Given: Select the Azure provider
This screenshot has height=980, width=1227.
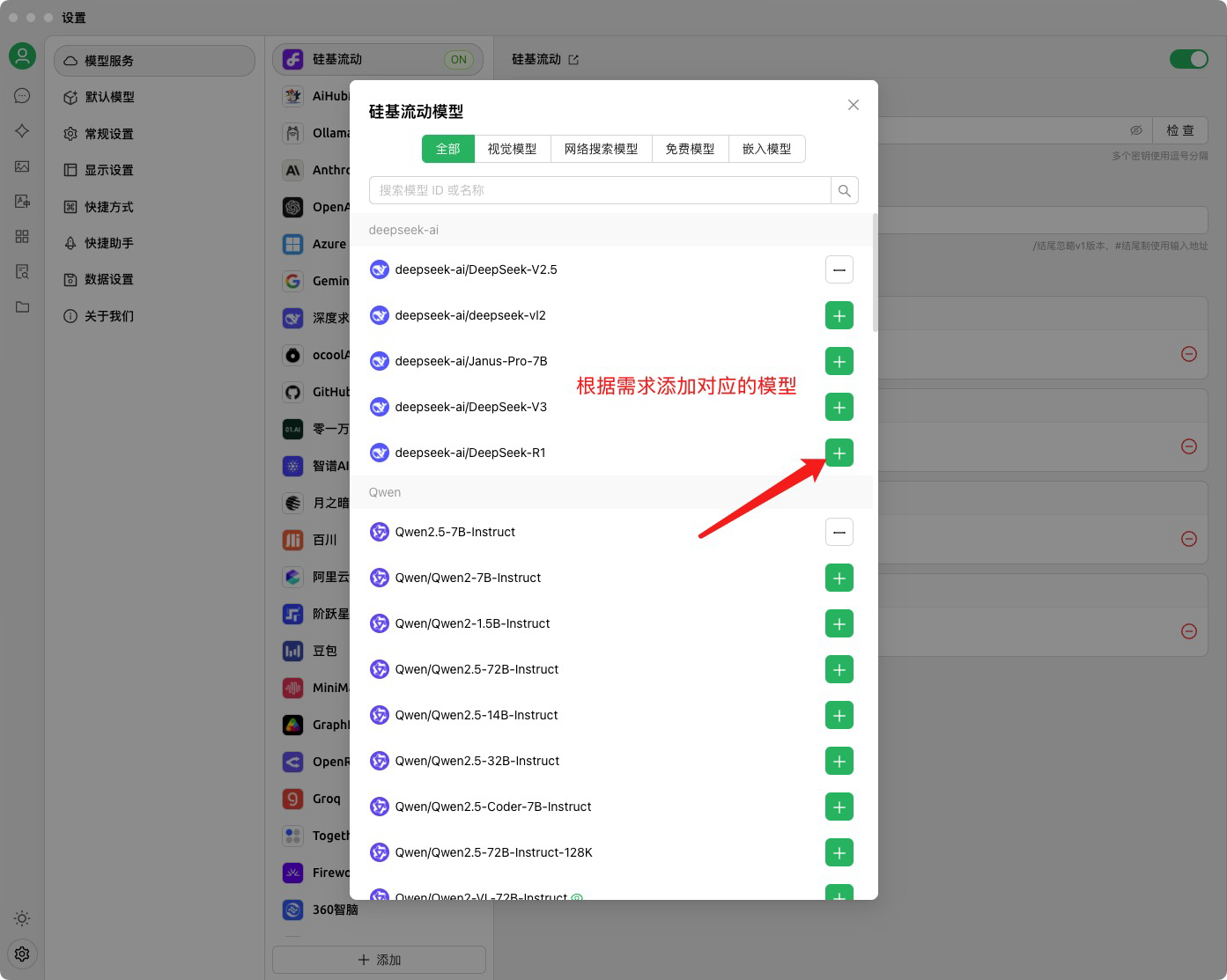Looking at the screenshot, I should (312, 244).
